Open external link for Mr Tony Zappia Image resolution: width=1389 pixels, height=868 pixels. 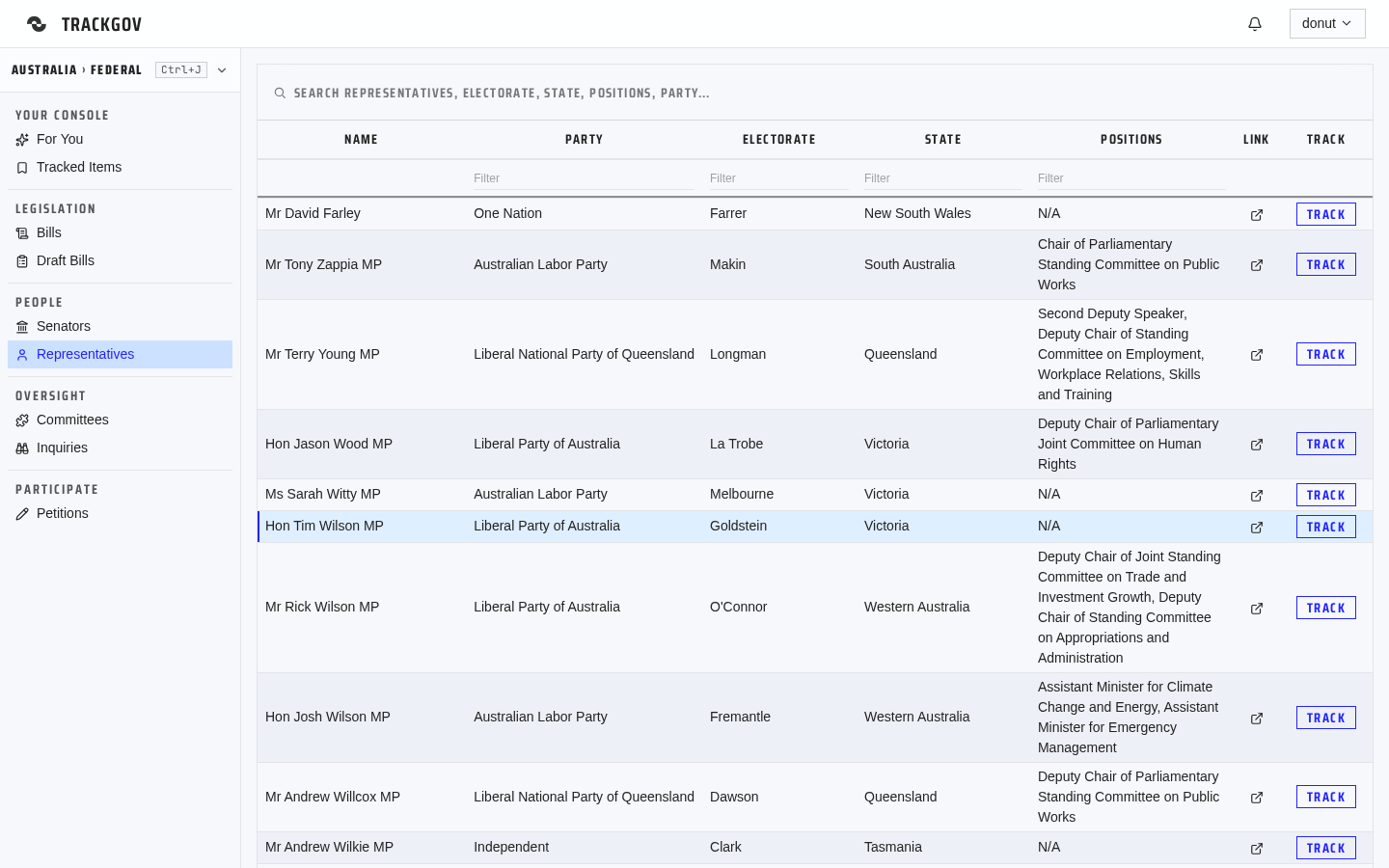(1257, 265)
